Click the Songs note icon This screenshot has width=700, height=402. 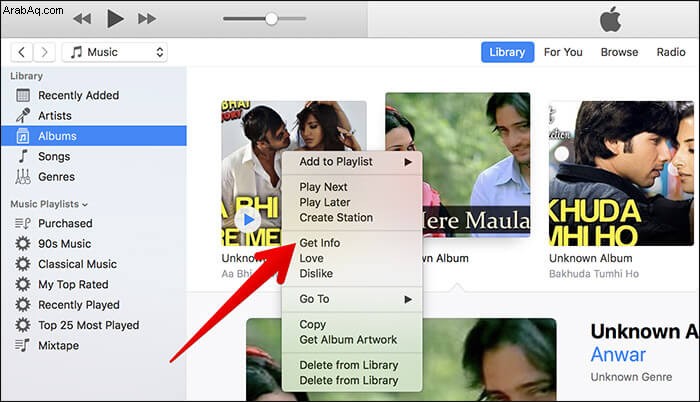(23, 156)
